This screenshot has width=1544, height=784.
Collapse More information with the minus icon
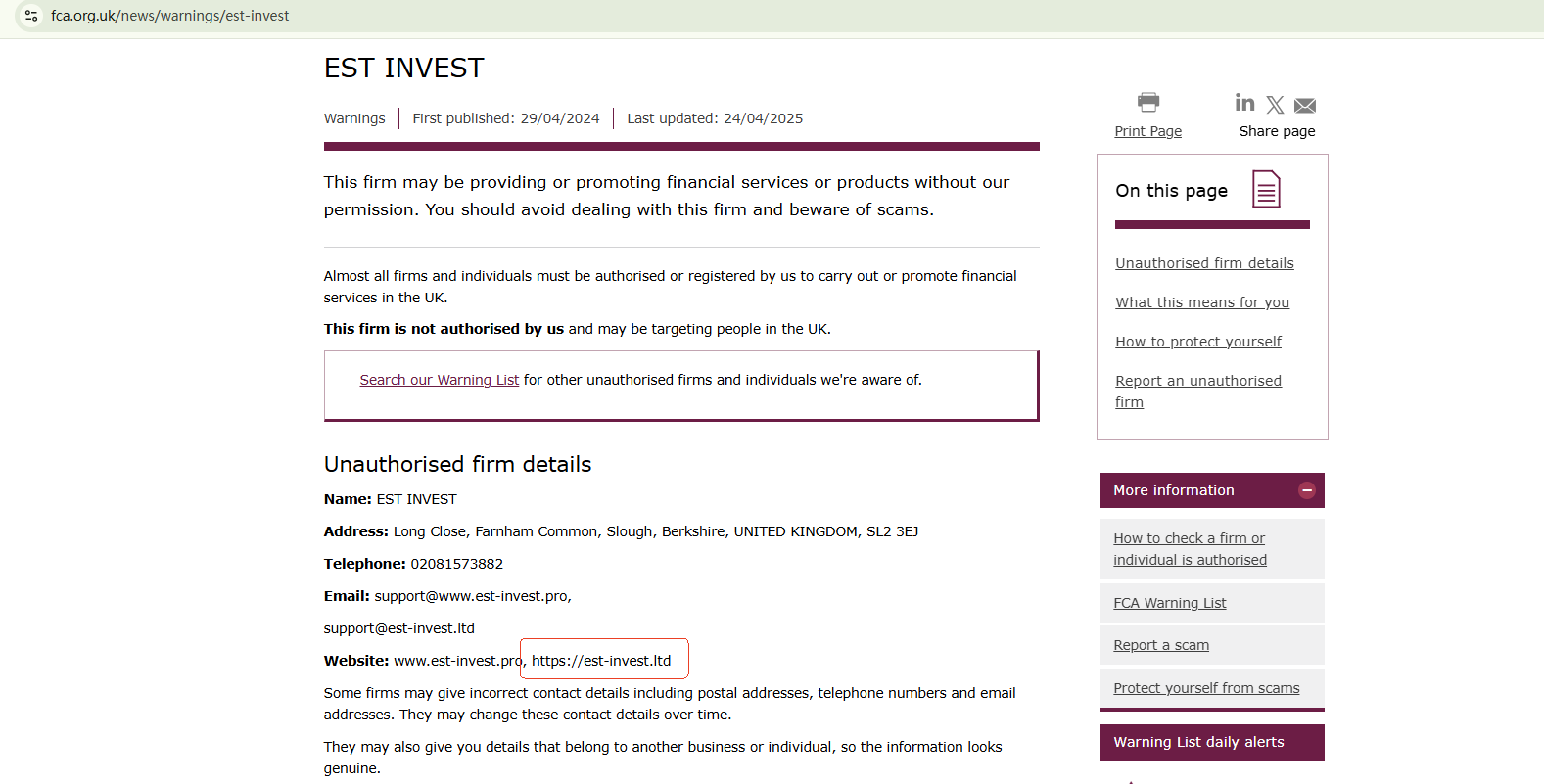tap(1307, 490)
